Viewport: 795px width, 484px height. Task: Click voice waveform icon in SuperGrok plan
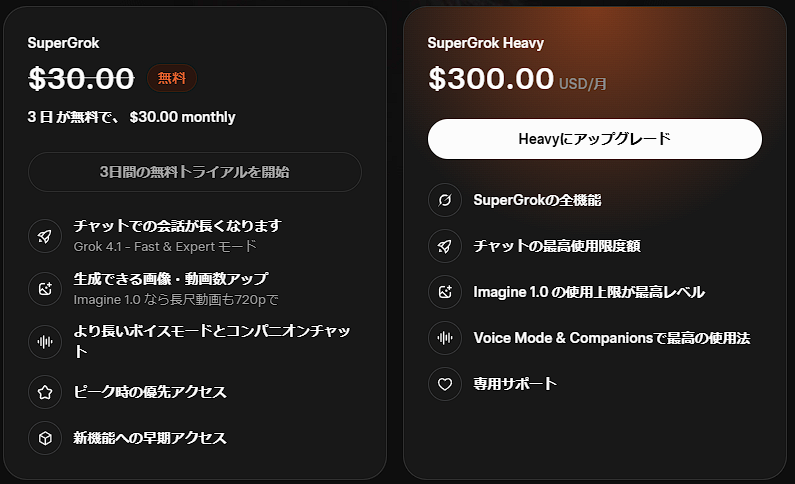pos(45,341)
